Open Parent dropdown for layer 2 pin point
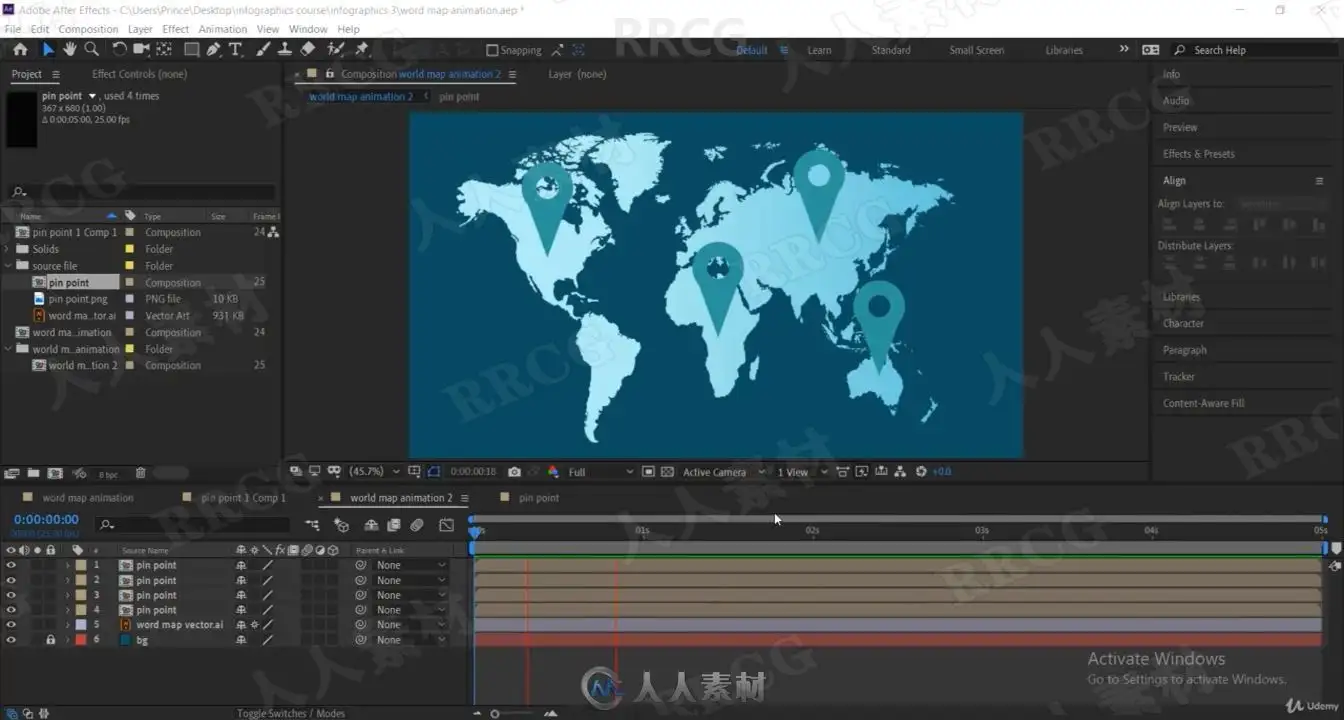This screenshot has height=720, width=1344. pos(411,580)
